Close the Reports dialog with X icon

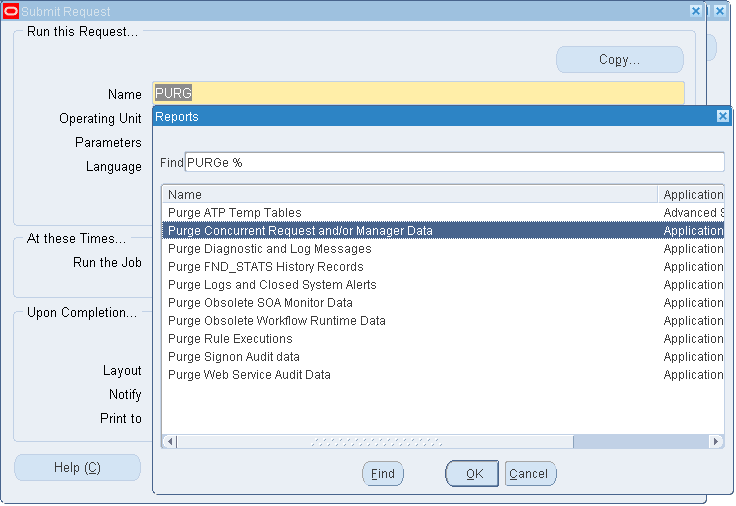pyautogui.click(x=723, y=116)
